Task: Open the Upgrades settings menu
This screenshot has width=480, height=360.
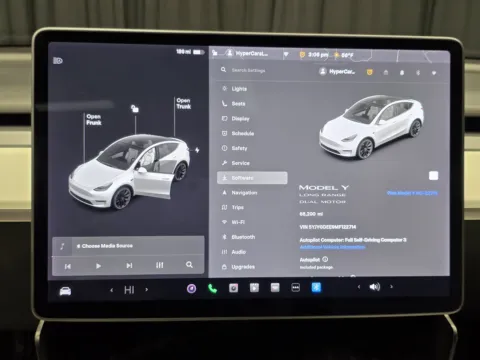Action: [252, 267]
